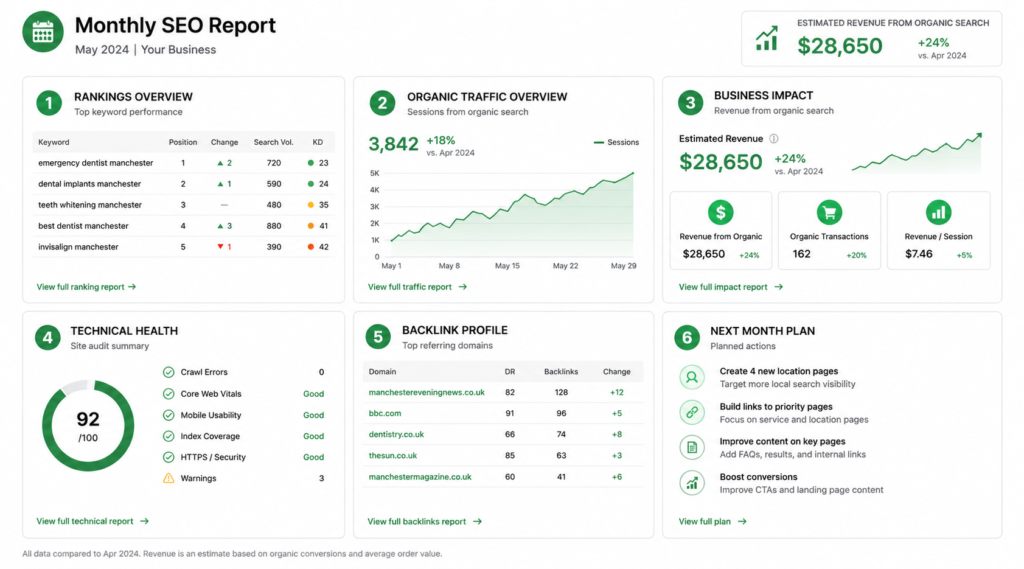The width and height of the screenshot is (1024, 569).
Task: Click the KD column header
Action: coord(317,142)
